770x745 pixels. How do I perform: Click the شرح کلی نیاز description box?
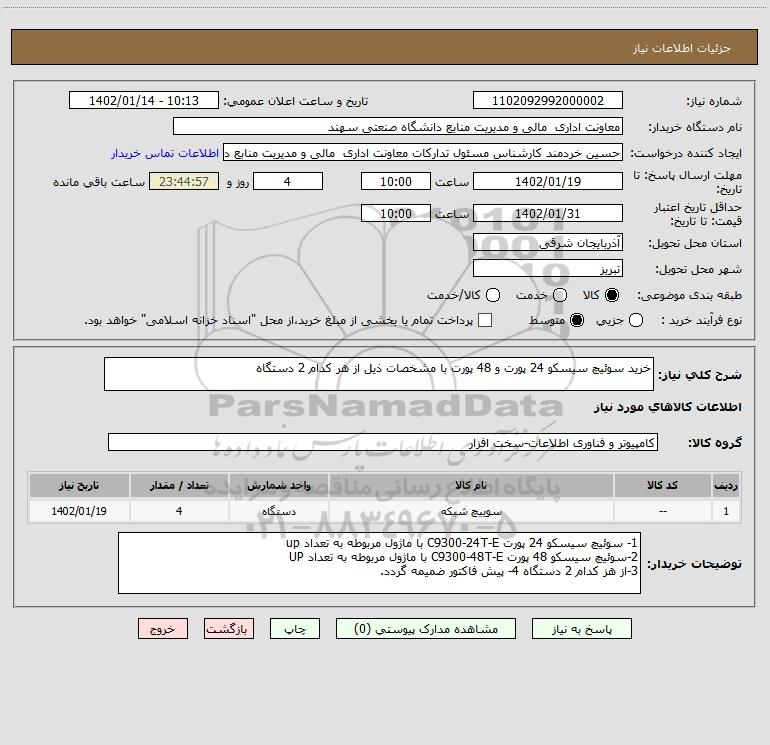(x=379, y=374)
